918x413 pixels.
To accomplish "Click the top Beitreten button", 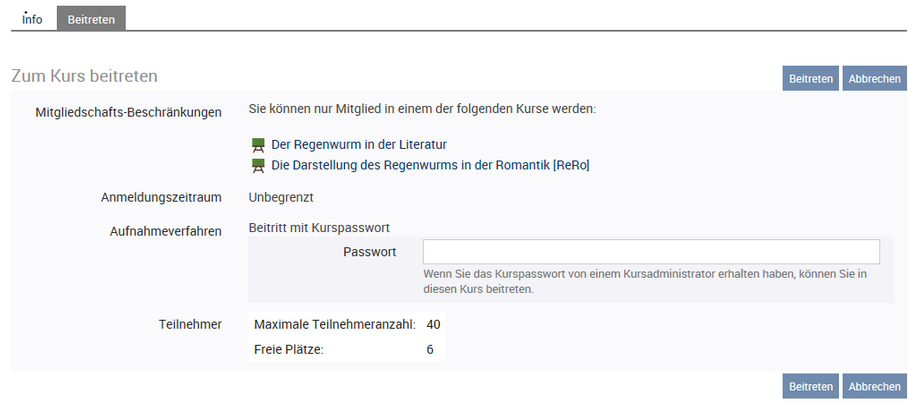I will (x=810, y=78).
